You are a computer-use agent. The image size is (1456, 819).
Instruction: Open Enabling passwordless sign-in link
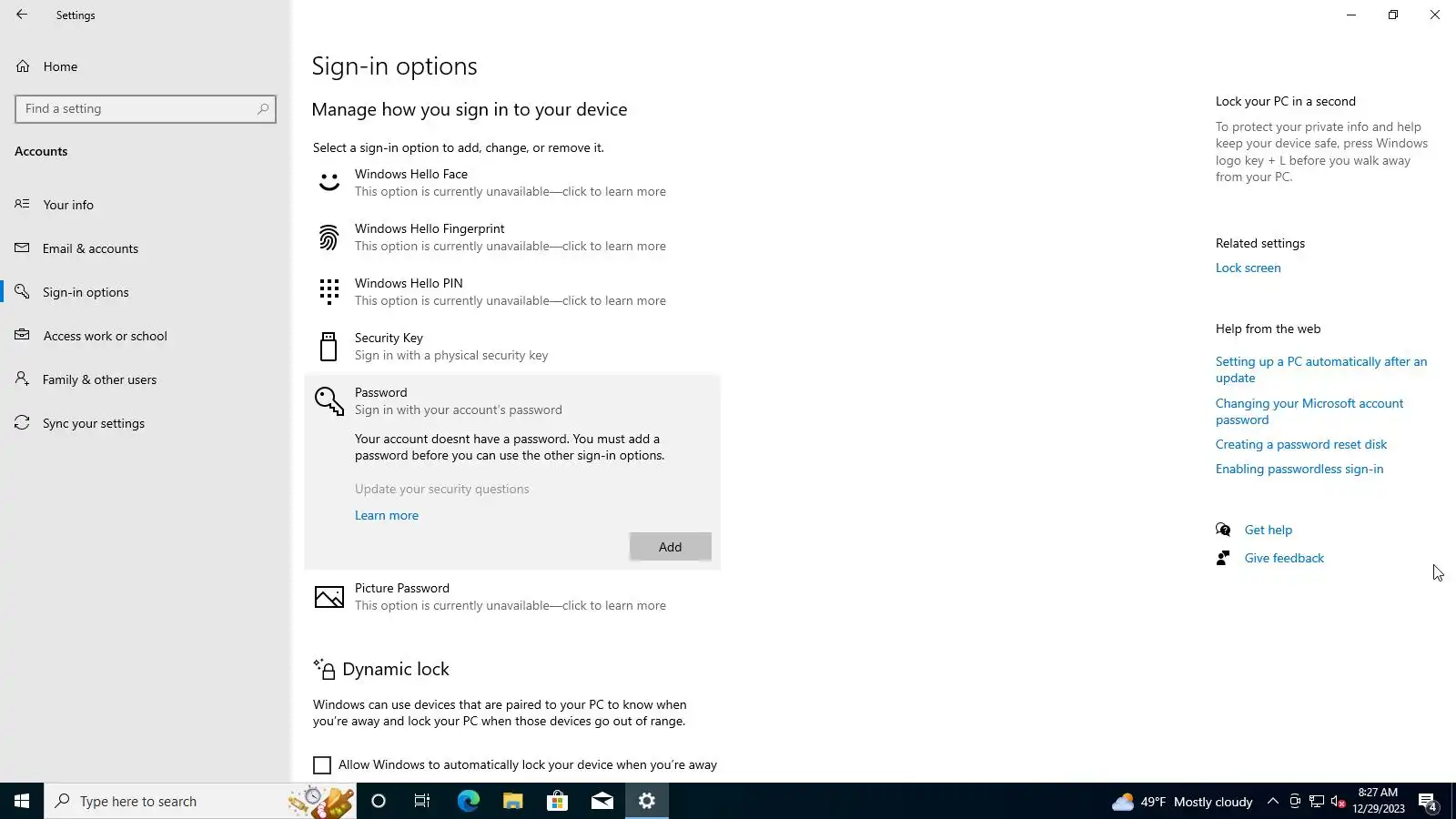pyautogui.click(x=1299, y=469)
